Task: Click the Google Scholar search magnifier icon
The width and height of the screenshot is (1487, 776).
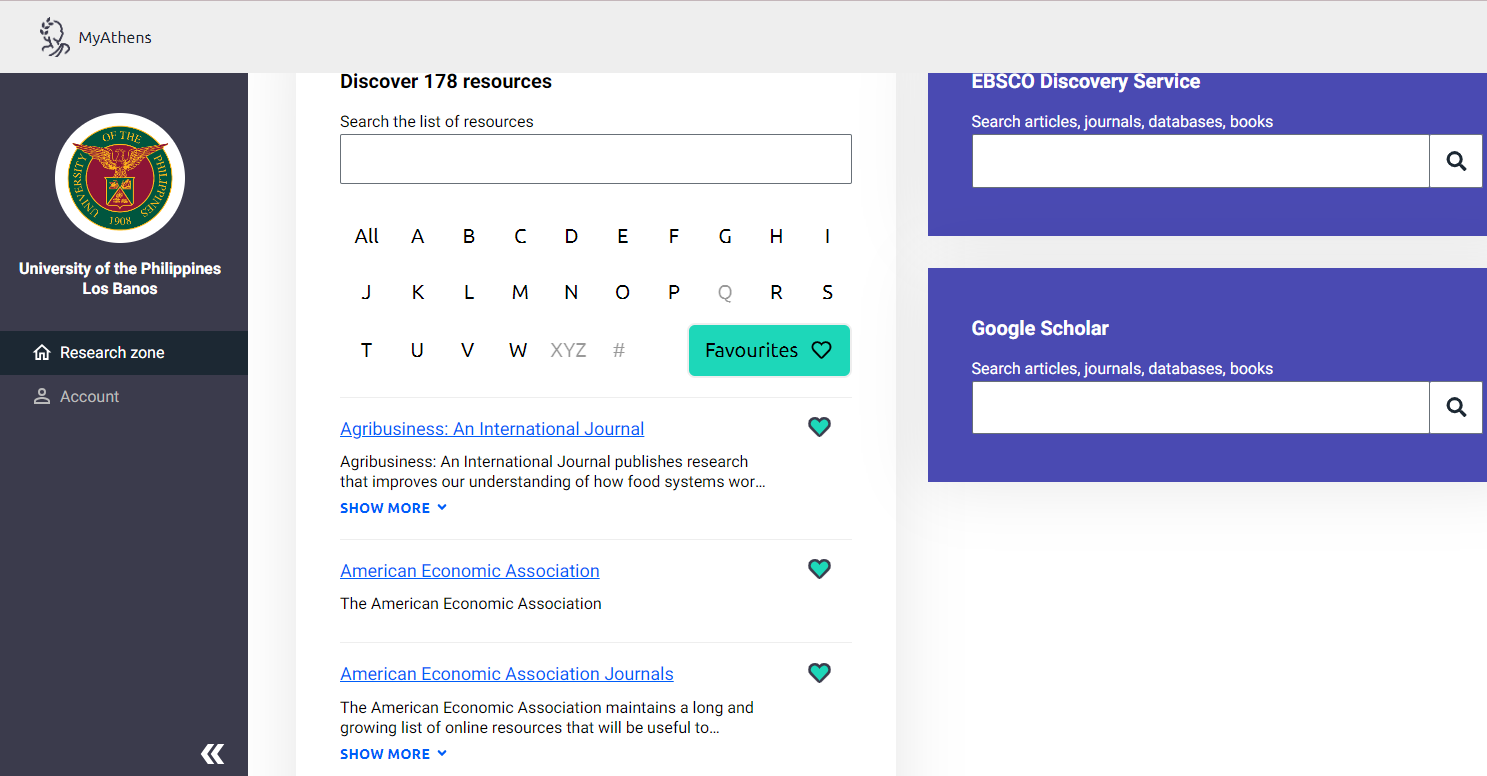Action: (1455, 407)
